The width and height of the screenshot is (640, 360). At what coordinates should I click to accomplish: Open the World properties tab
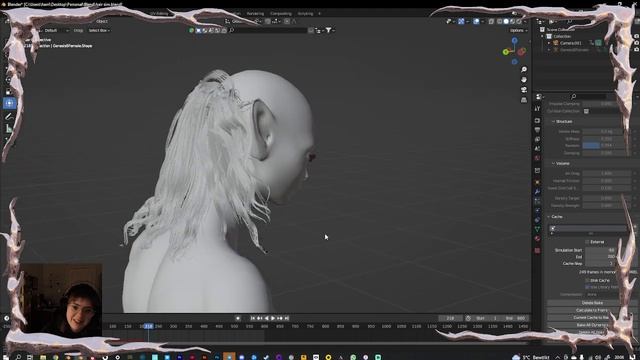(537, 158)
